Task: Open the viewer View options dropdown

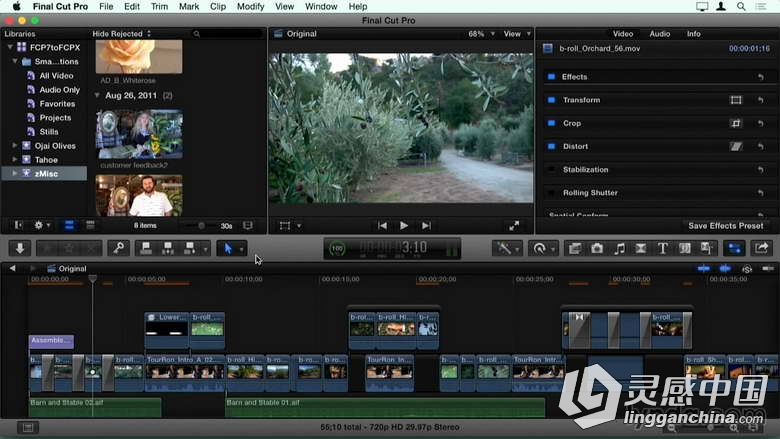Action: pos(517,34)
